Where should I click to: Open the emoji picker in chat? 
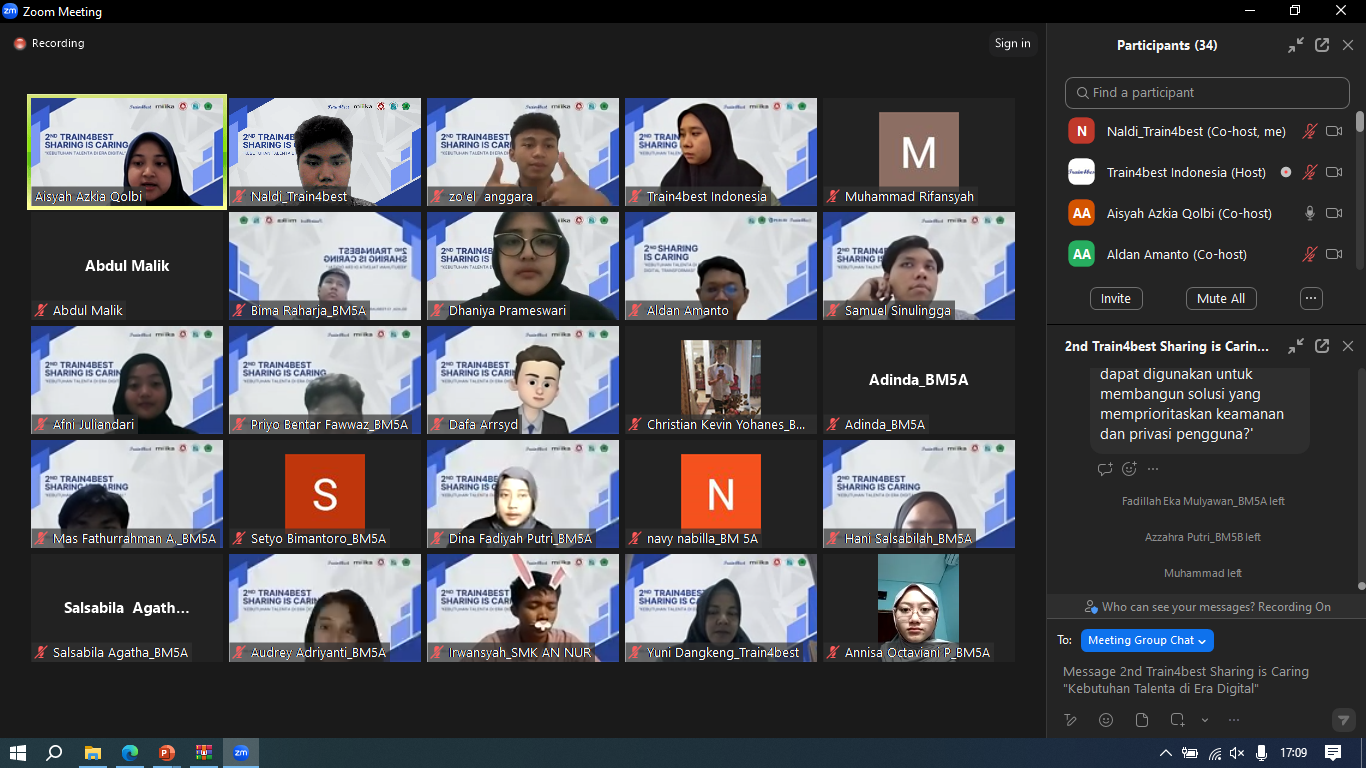1104,719
